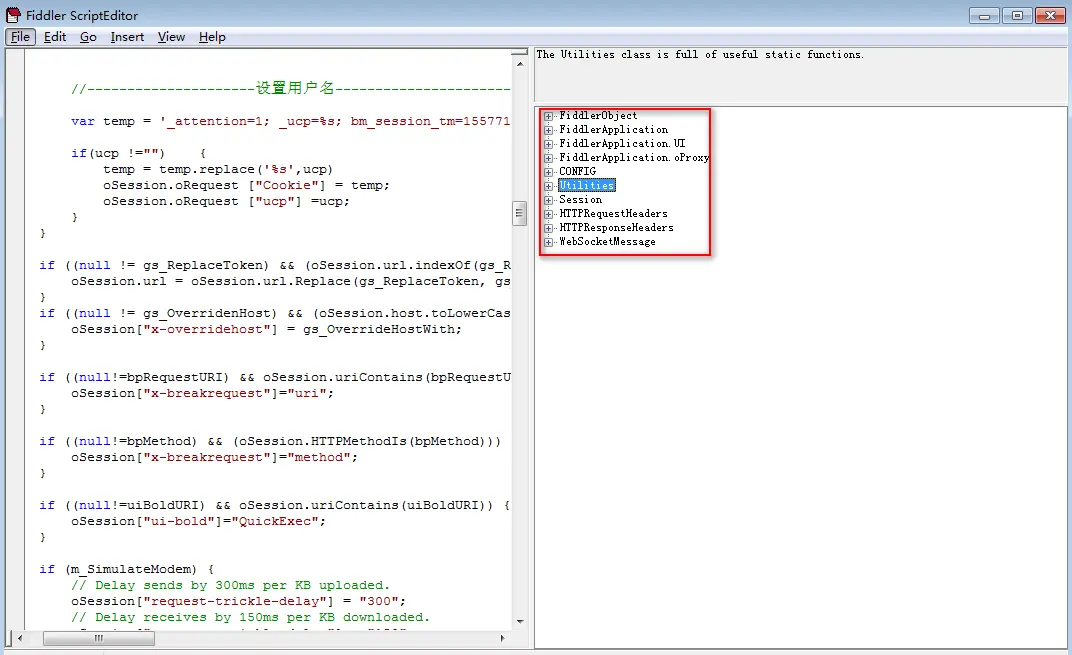Click the x-overridehost assignment line
Image resolution: width=1072 pixels, height=655 pixels.
[267, 329]
